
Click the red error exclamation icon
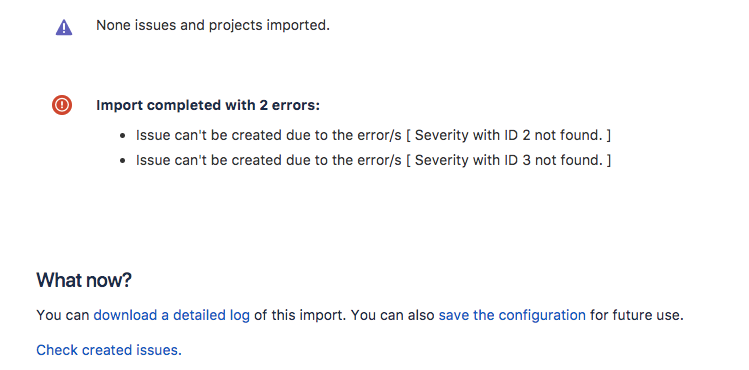62,105
